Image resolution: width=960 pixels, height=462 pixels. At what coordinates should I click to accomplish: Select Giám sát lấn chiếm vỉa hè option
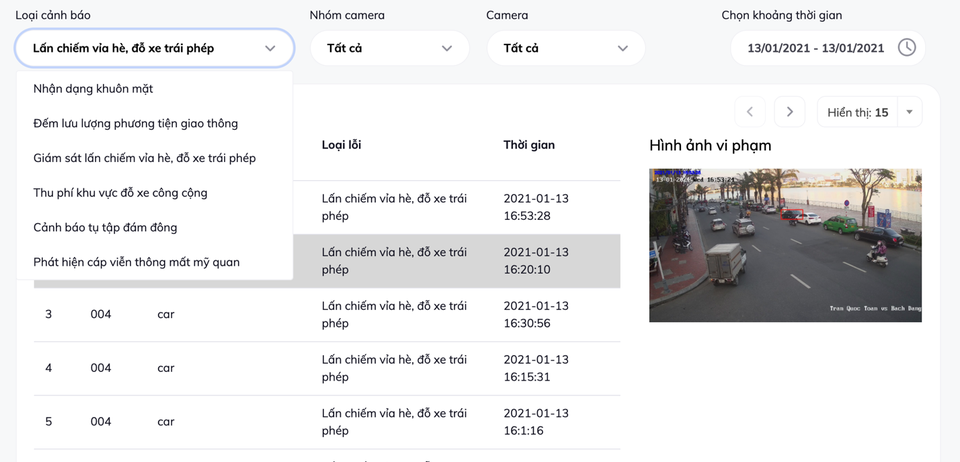pyautogui.click(x=154, y=158)
